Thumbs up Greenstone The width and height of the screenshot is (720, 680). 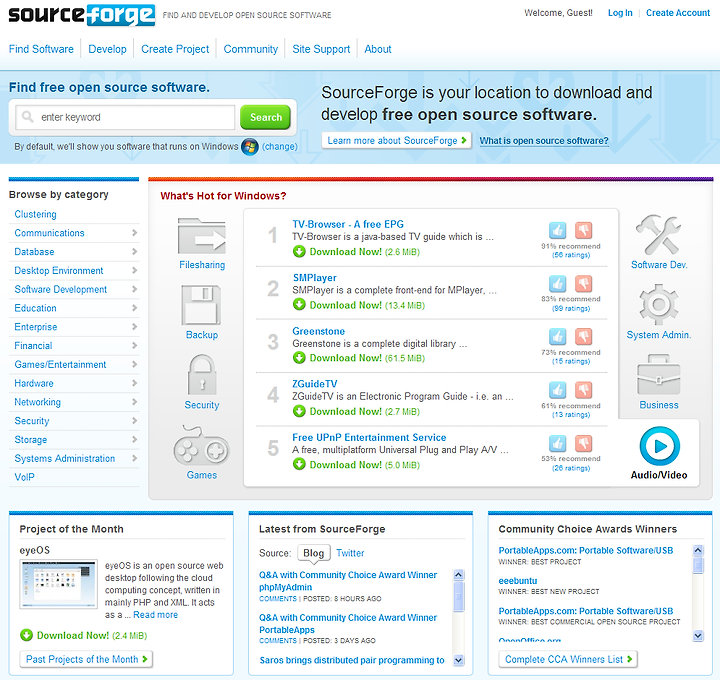click(557, 337)
